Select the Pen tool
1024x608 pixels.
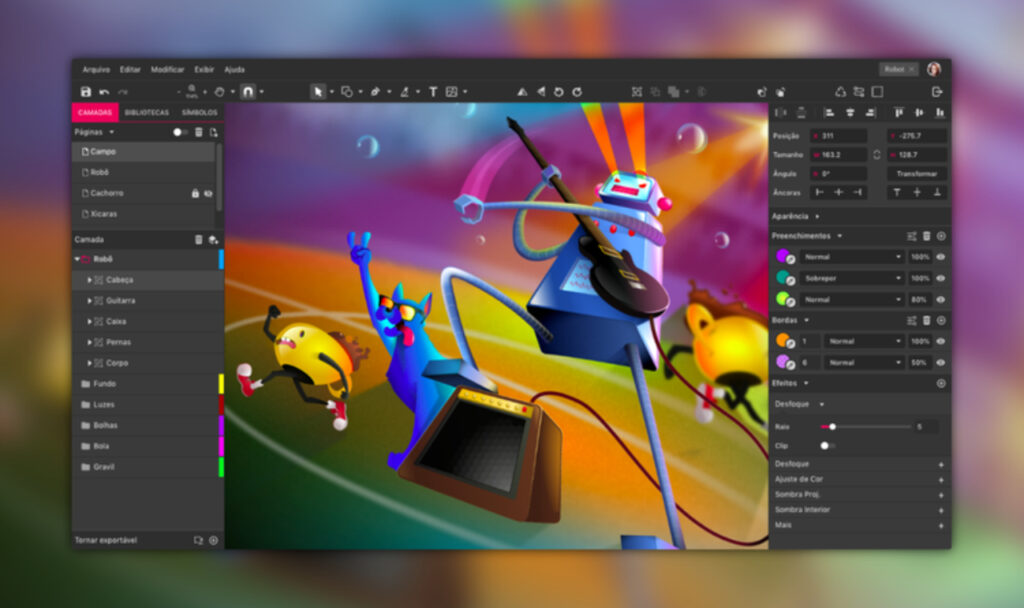click(376, 92)
